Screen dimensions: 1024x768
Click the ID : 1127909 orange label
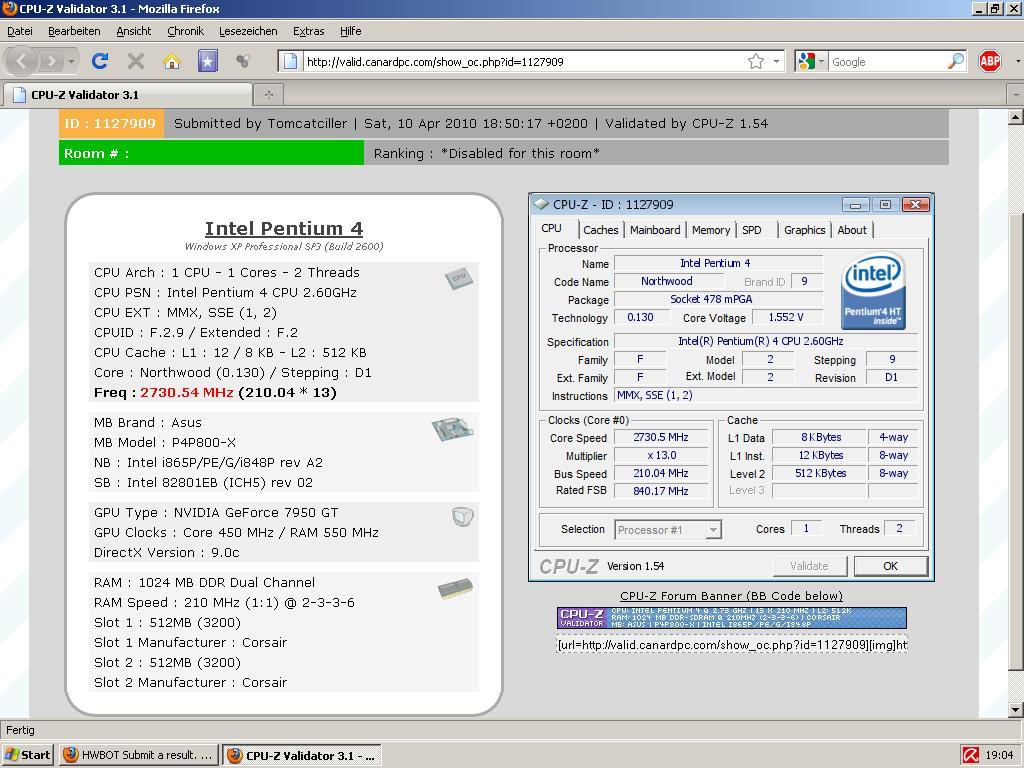tap(111, 123)
